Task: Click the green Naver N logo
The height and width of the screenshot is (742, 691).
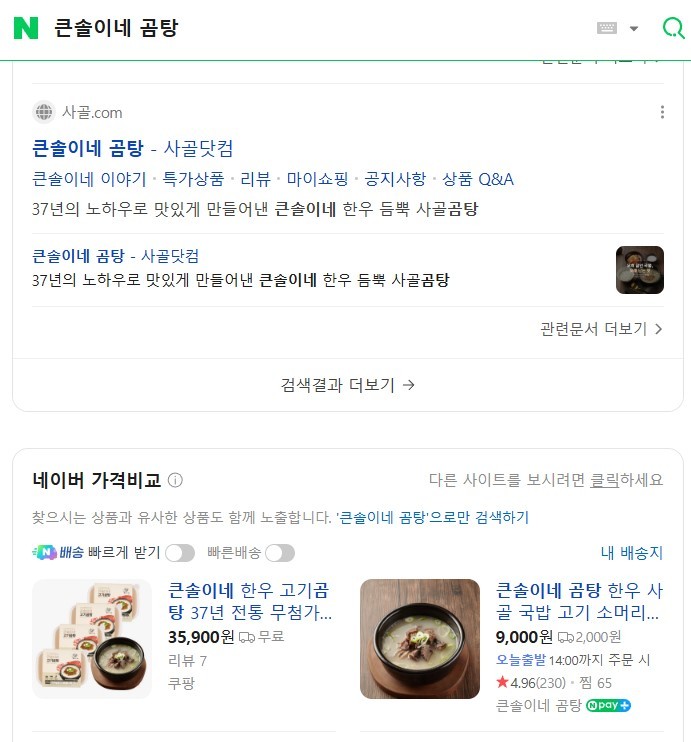Action: click(26, 28)
